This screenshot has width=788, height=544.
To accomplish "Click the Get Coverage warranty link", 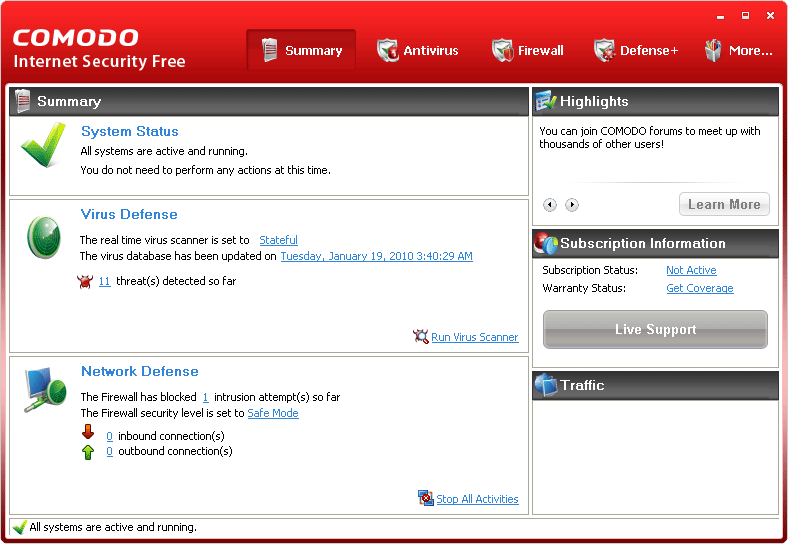I will pyautogui.click(x=700, y=288).
